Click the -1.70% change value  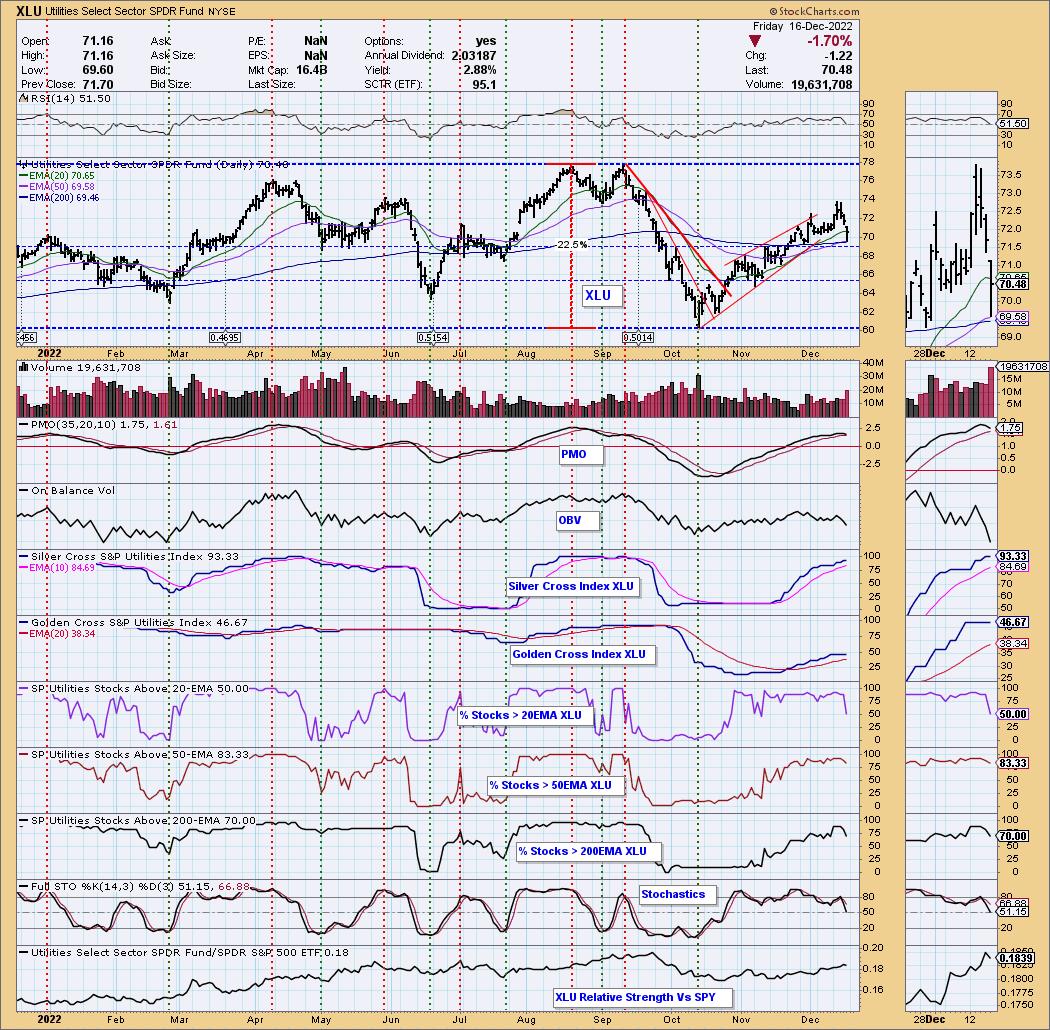click(830, 41)
